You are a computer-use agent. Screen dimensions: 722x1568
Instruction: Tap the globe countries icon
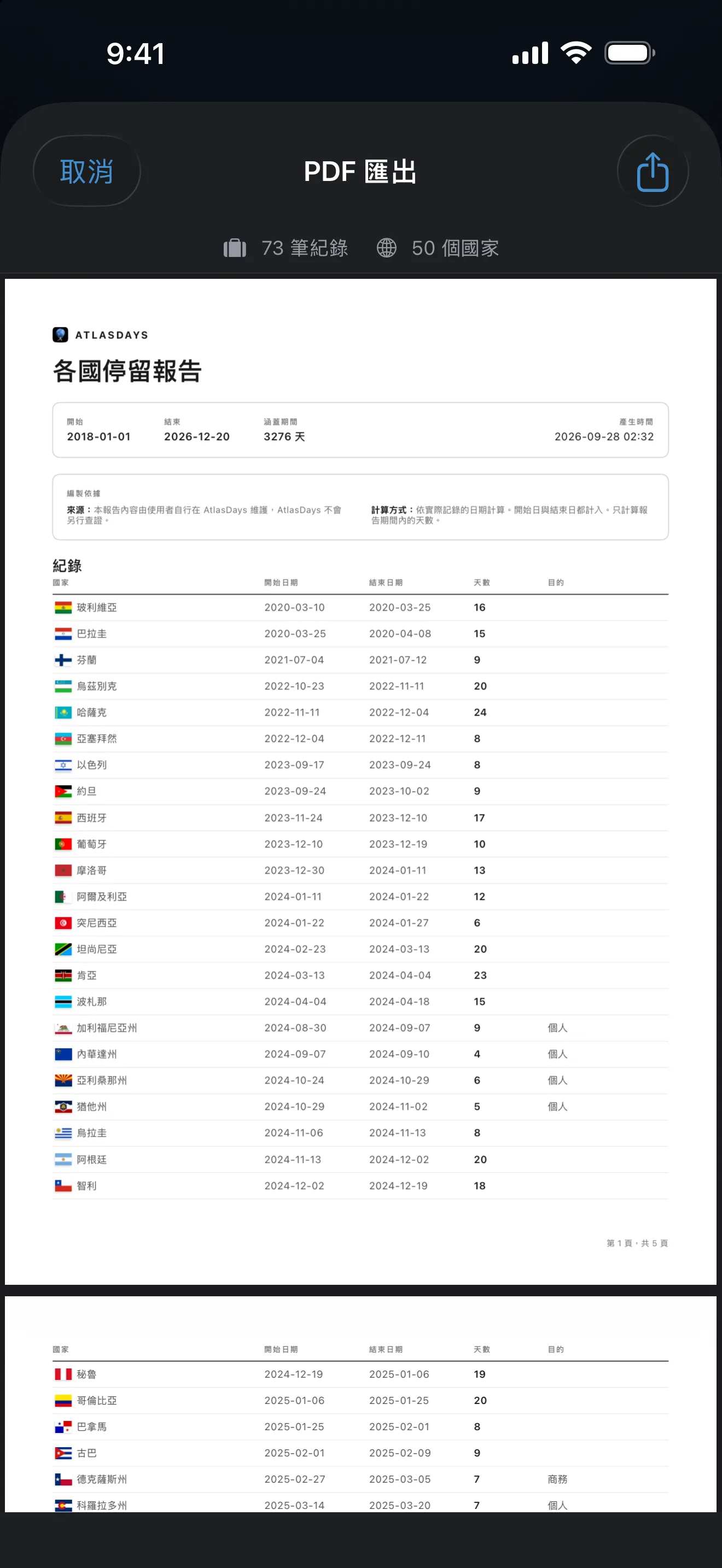pos(387,248)
